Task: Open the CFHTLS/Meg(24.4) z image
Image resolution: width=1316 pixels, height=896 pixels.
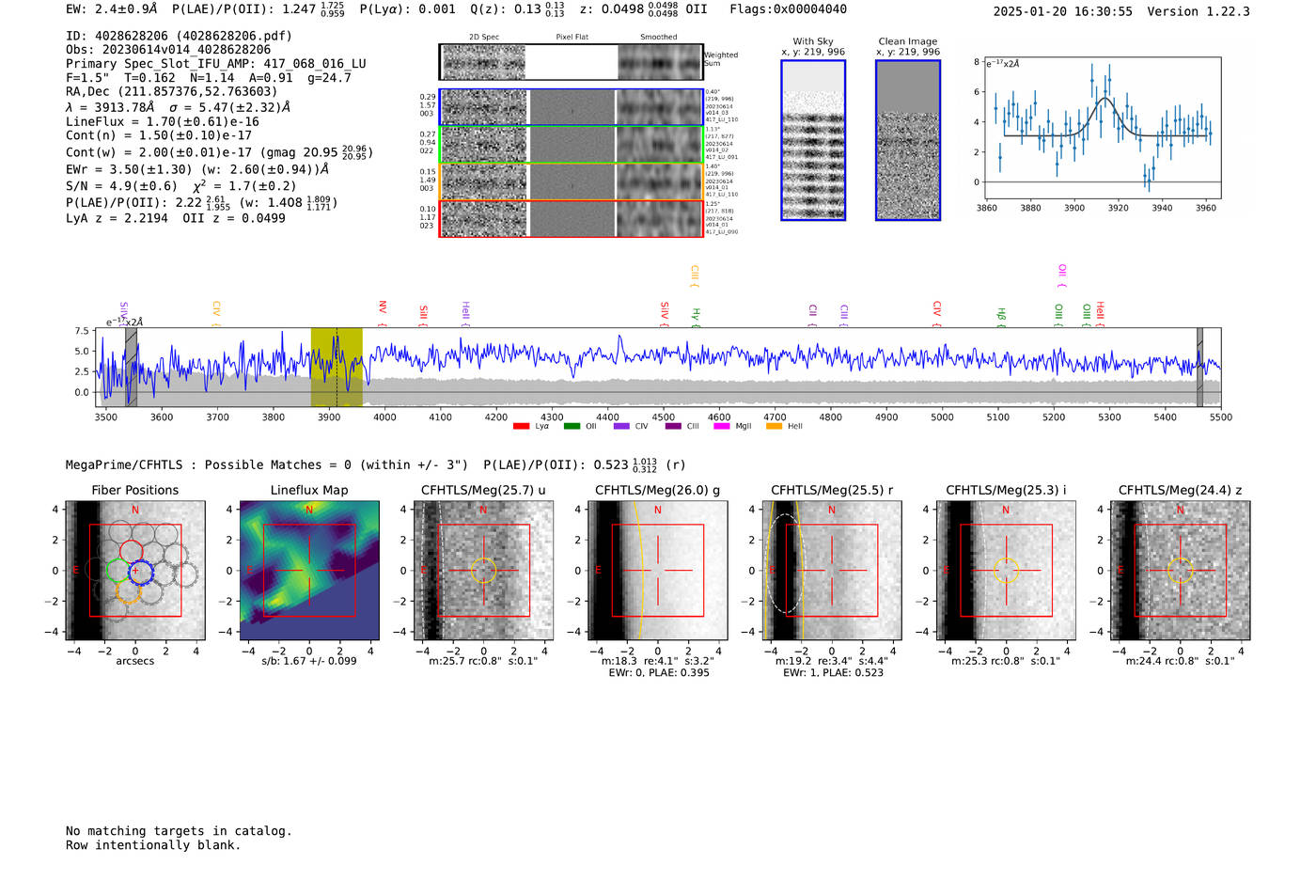Action: pos(1181,571)
